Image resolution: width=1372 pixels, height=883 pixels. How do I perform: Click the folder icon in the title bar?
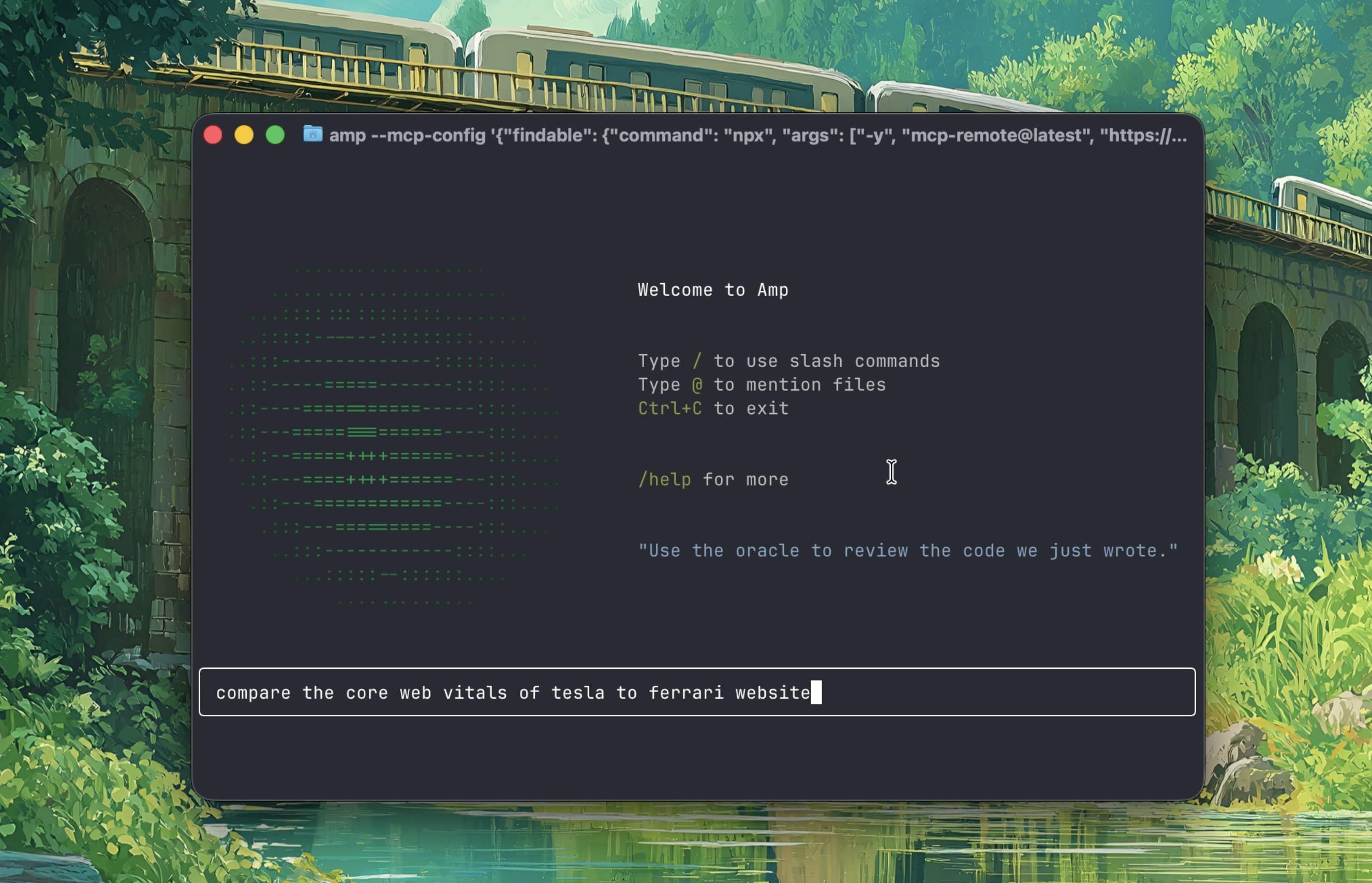[x=312, y=135]
